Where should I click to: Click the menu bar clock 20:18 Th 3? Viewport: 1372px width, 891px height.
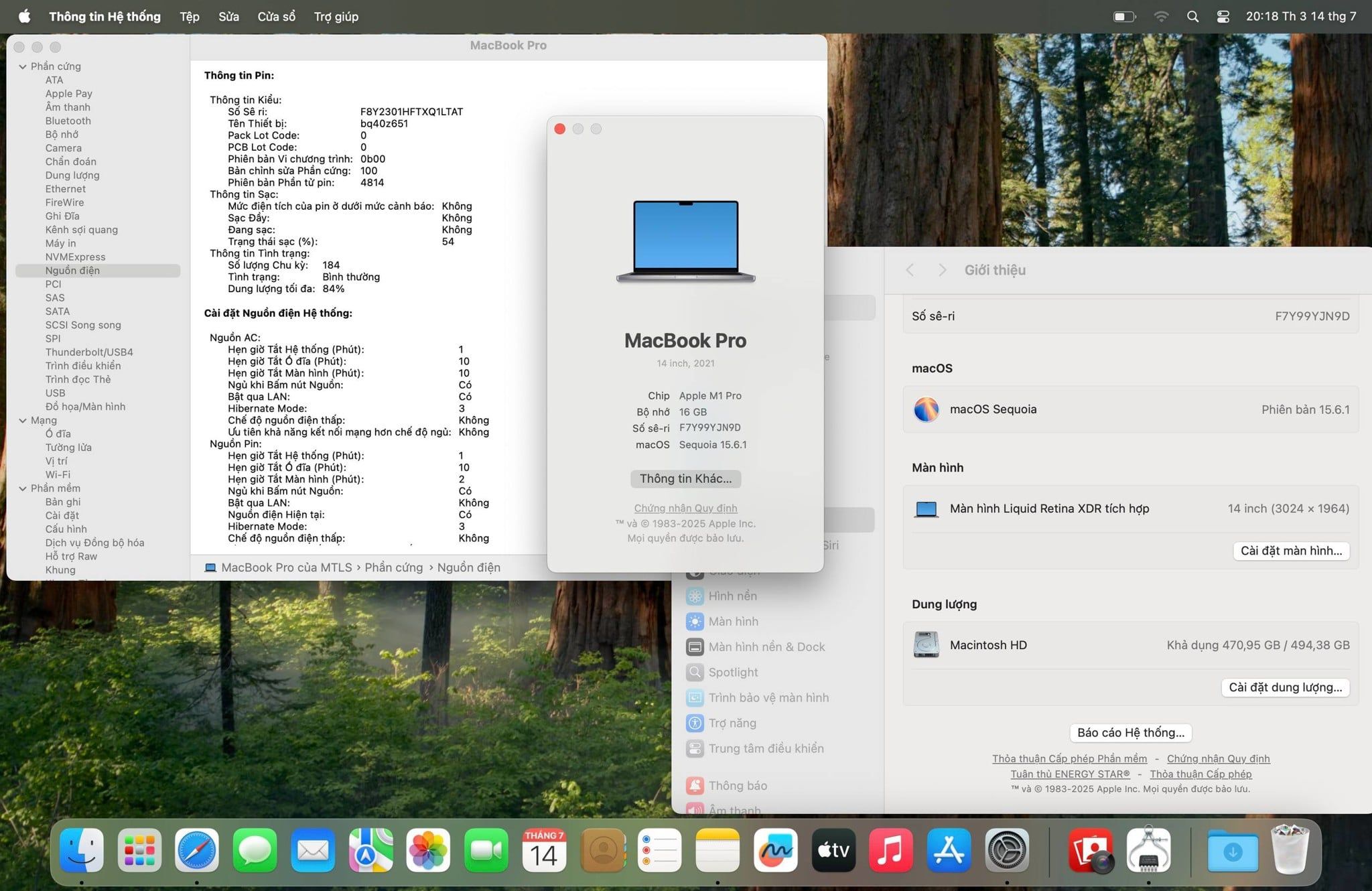pos(1301,17)
